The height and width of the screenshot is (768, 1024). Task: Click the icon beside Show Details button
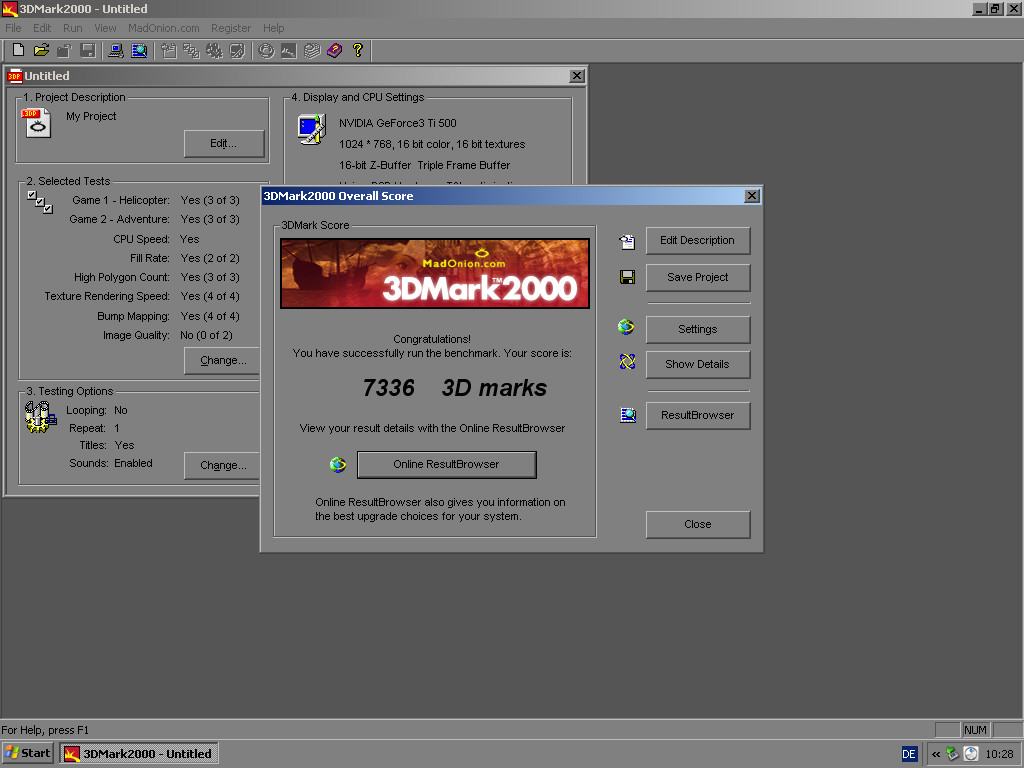[x=627, y=361]
